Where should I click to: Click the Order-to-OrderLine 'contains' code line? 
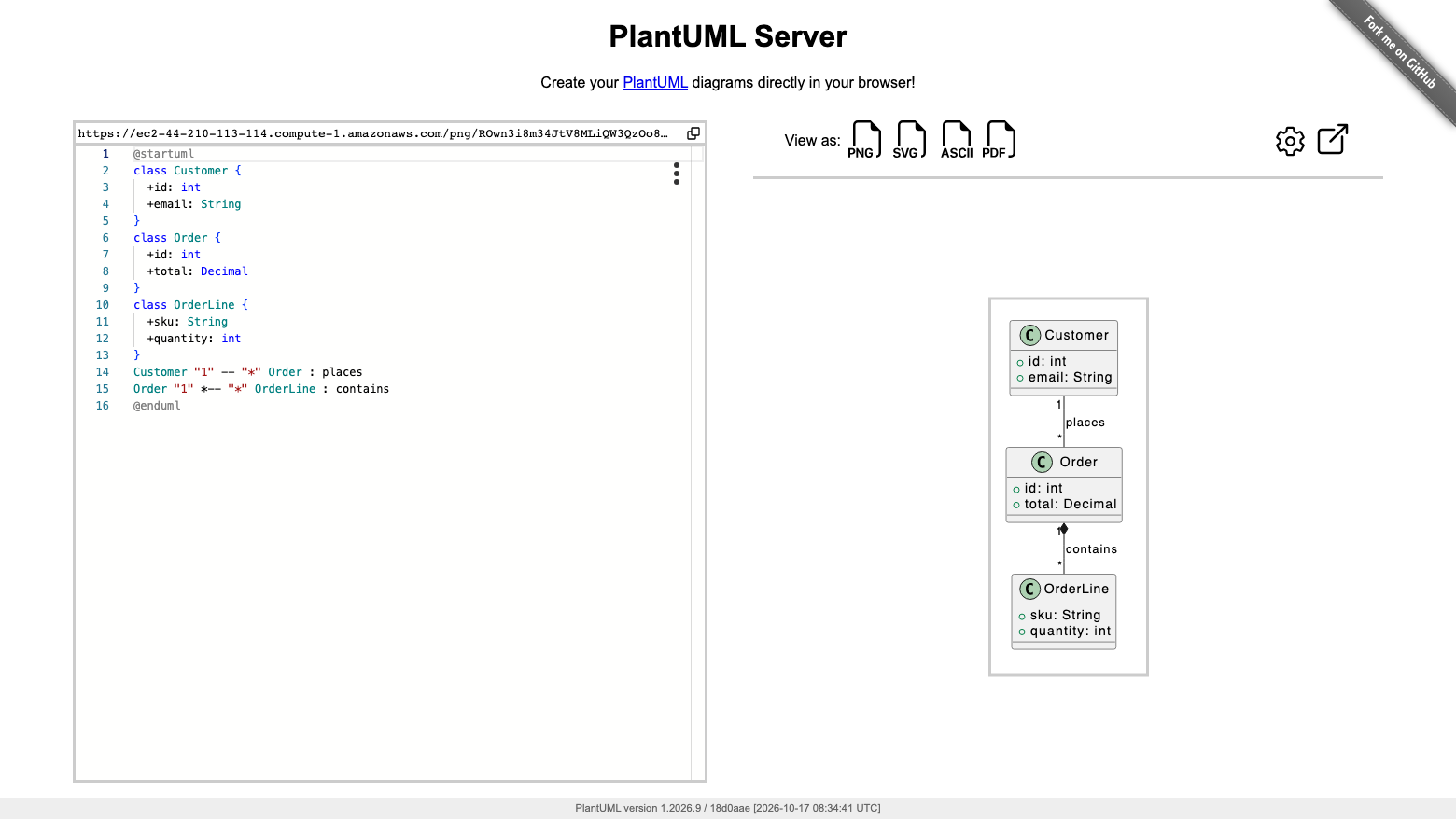point(261,389)
